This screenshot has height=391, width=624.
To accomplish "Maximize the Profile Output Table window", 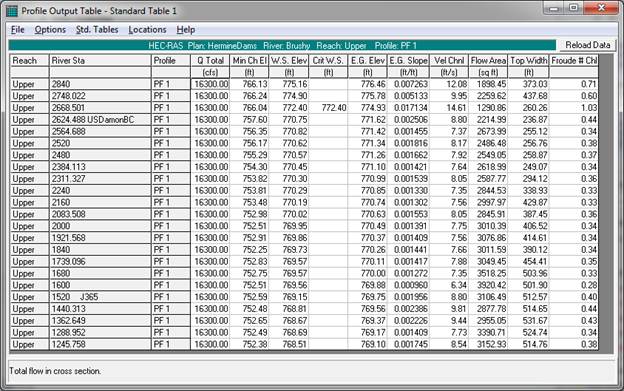I will coord(573,8).
